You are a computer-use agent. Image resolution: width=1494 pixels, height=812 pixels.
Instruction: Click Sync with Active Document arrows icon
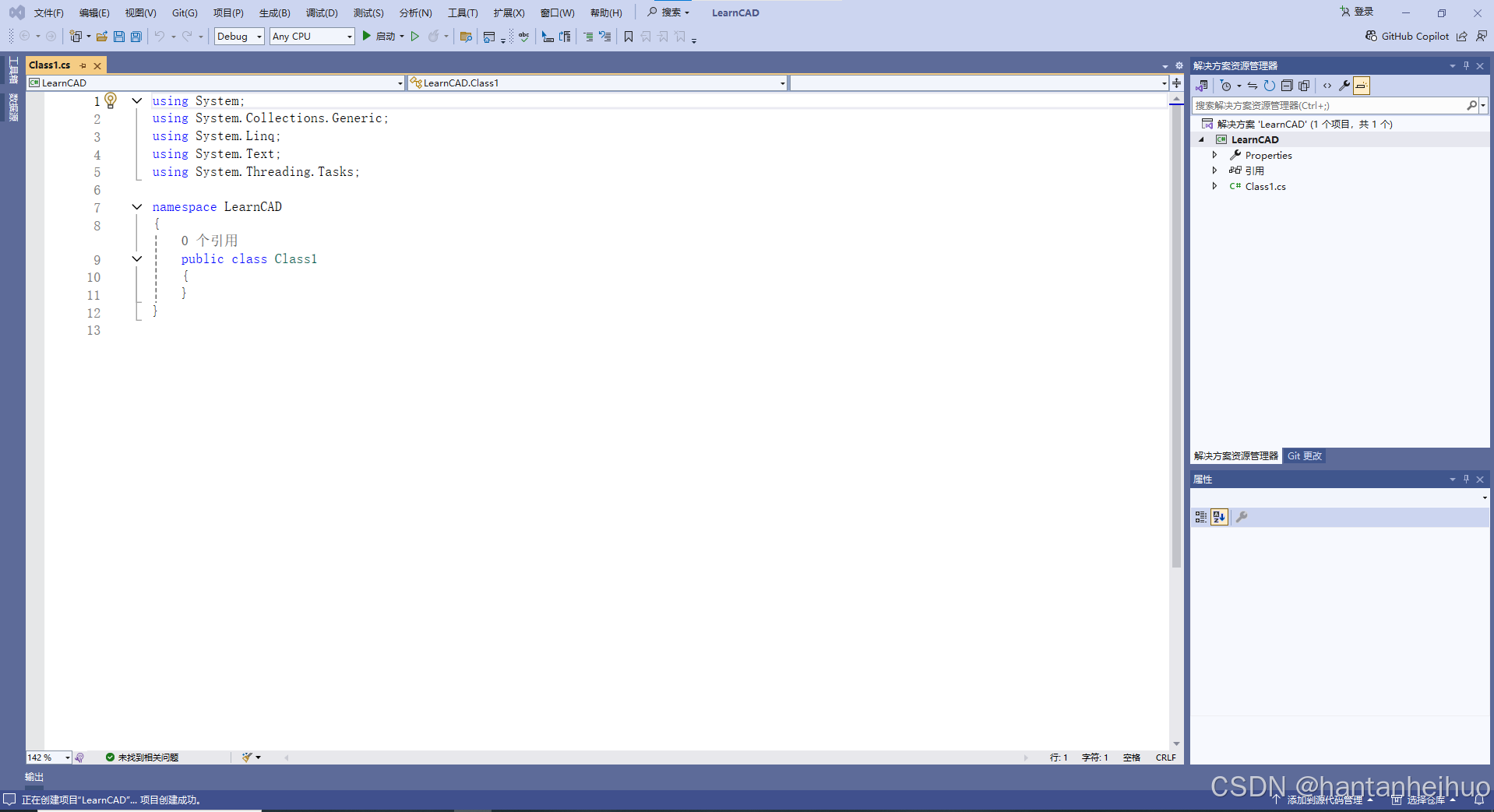coord(1252,86)
